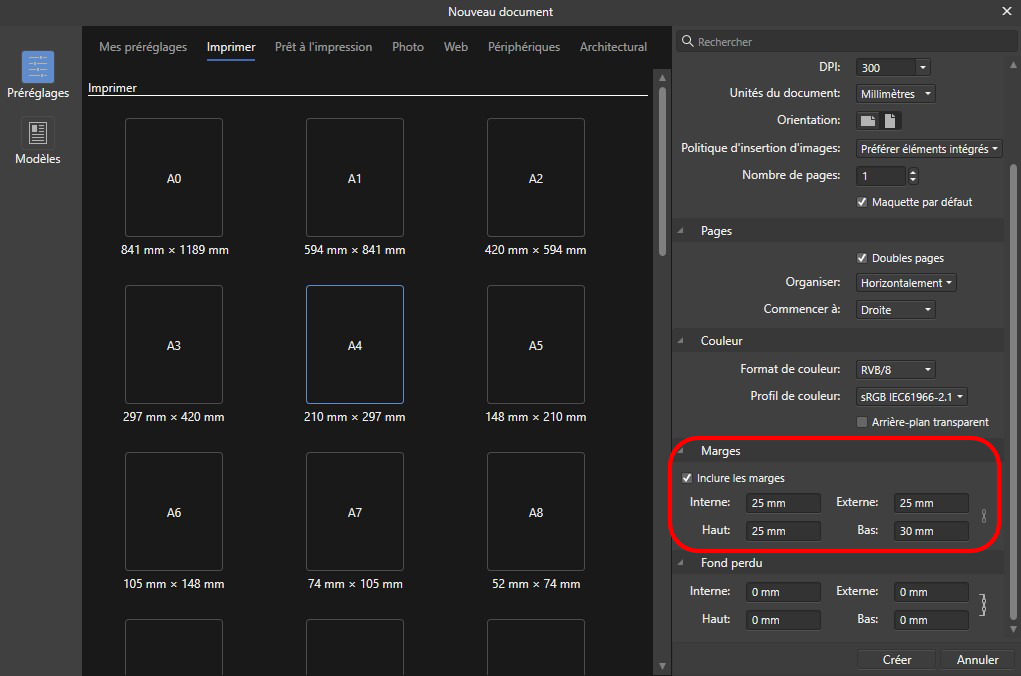Open Unités du document dropdown
1021x676 pixels.
pos(895,94)
